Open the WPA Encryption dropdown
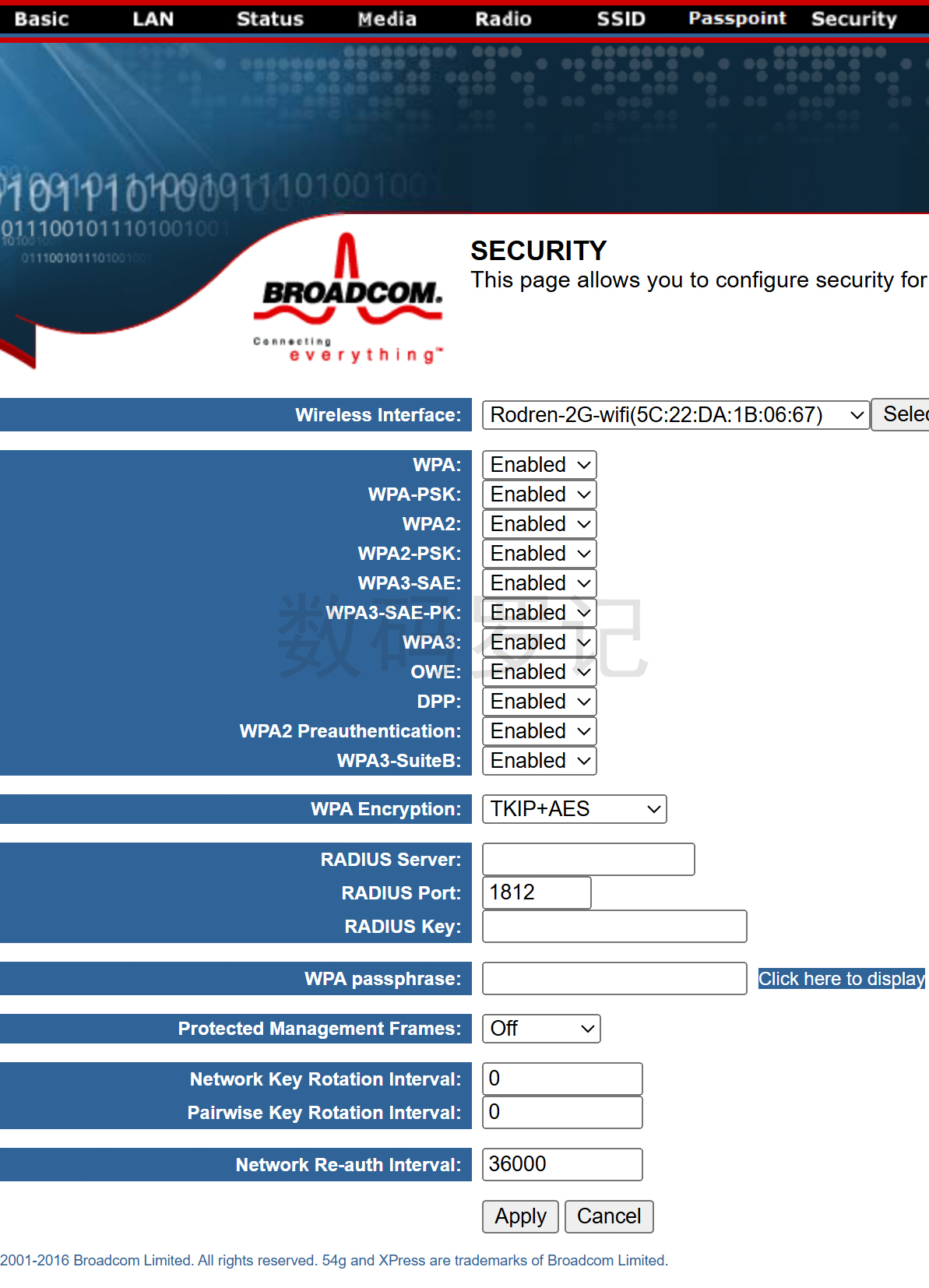This screenshot has height=1288, width=929. (x=574, y=809)
